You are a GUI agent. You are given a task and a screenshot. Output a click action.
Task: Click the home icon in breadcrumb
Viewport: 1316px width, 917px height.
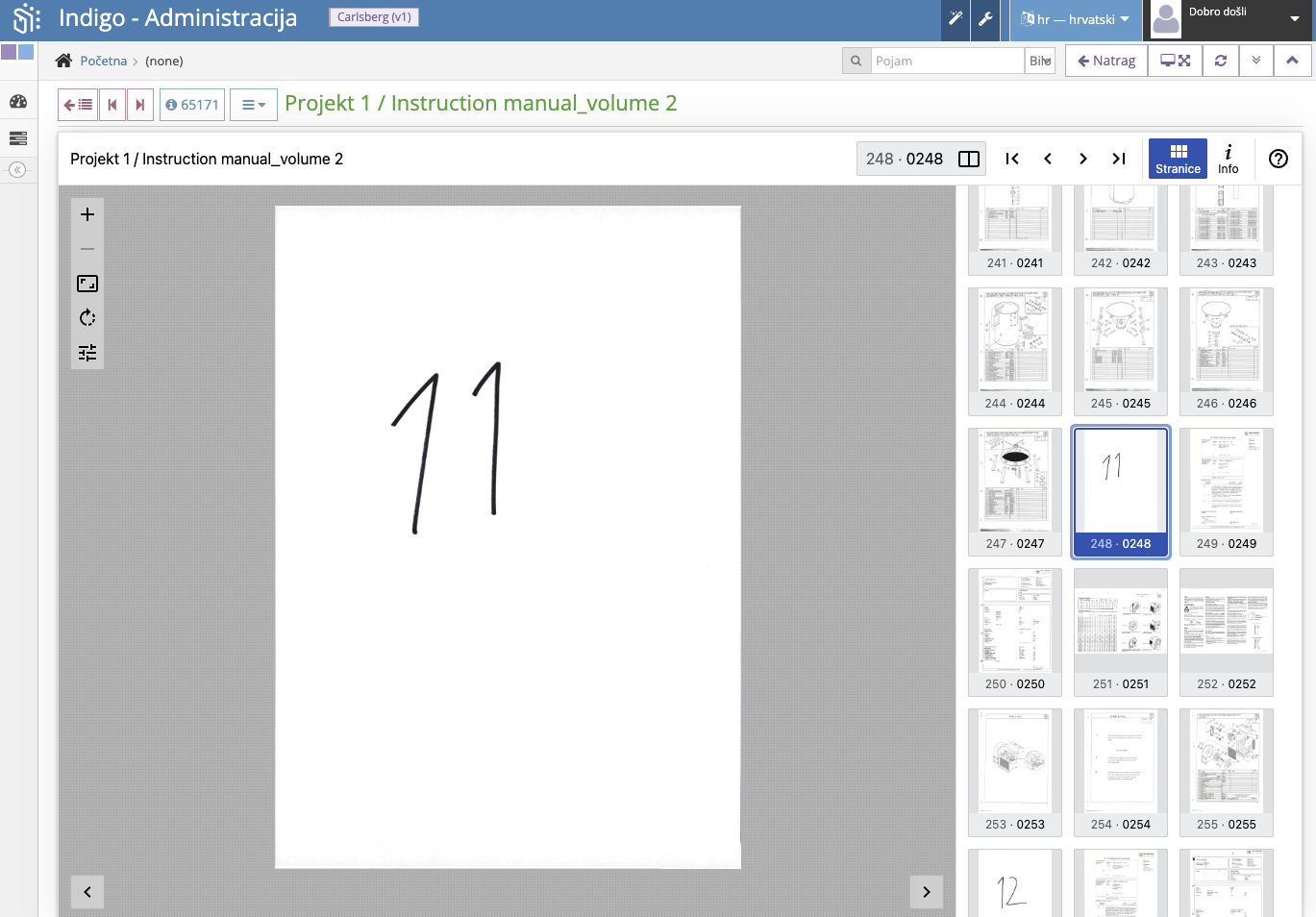click(x=63, y=61)
